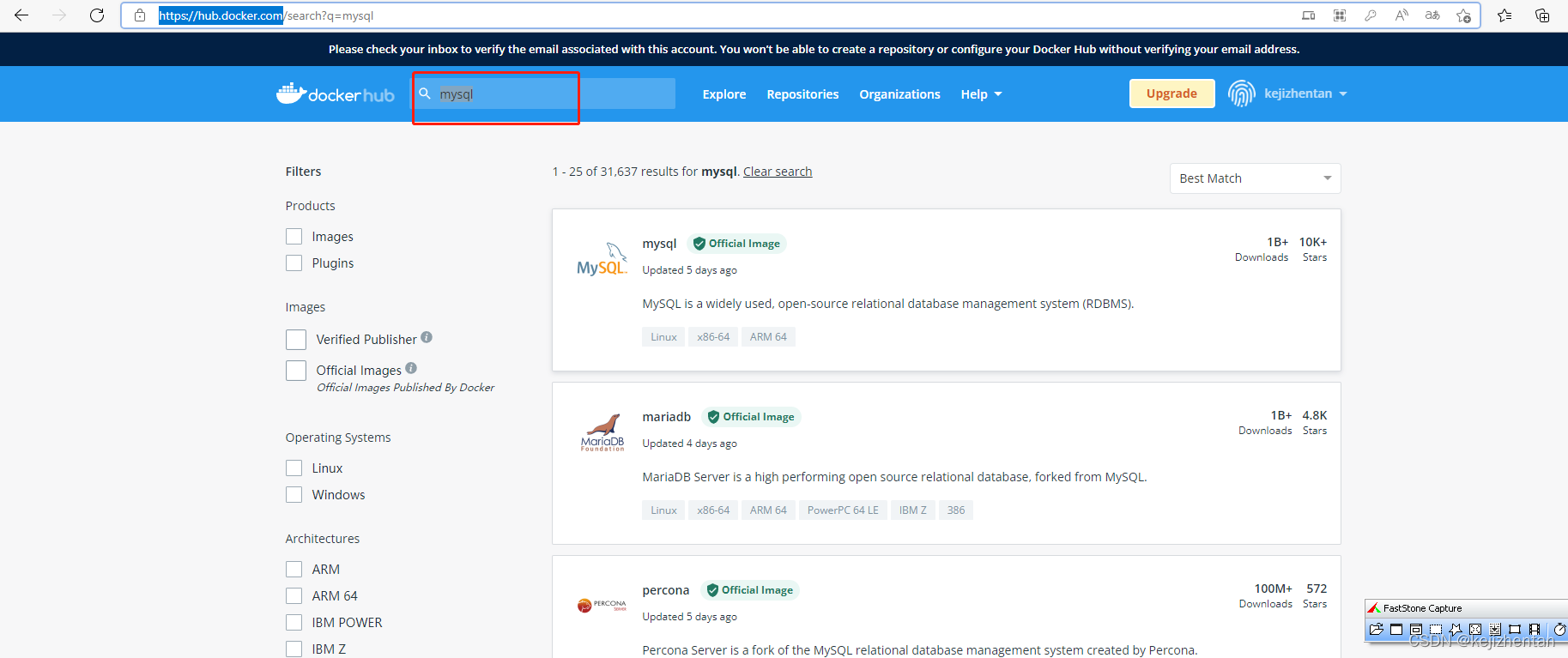This screenshot has height=658, width=1568.
Task: Select Capture Rectangular Region in FastStone
Action: point(1436,629)
